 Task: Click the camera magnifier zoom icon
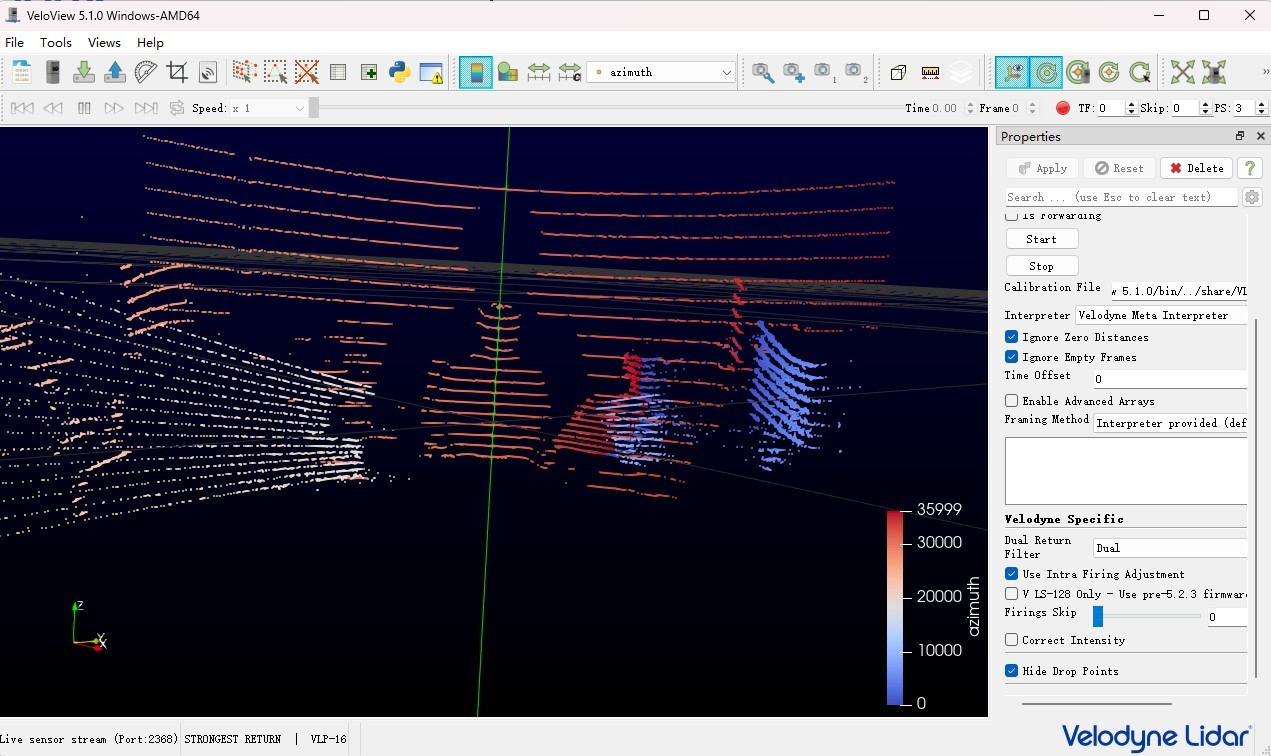pyautogui.click(x=763, y=72)
